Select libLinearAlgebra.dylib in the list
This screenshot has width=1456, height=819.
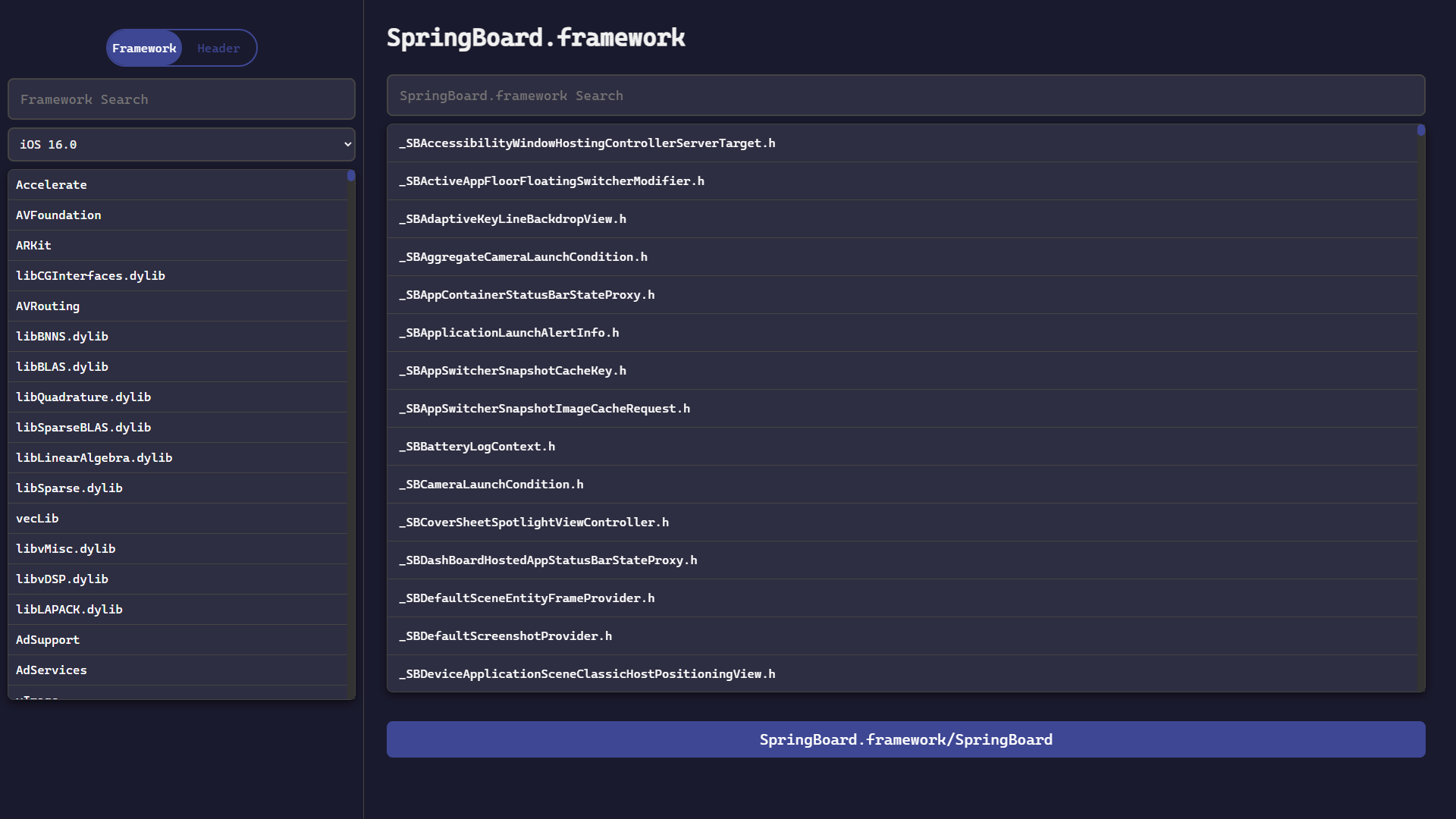click(x=177, y=458)
